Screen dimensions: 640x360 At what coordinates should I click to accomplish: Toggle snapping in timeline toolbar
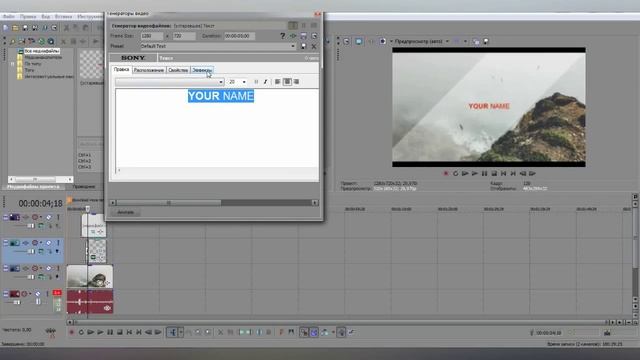pyautogui.click(x=304, y=332)
